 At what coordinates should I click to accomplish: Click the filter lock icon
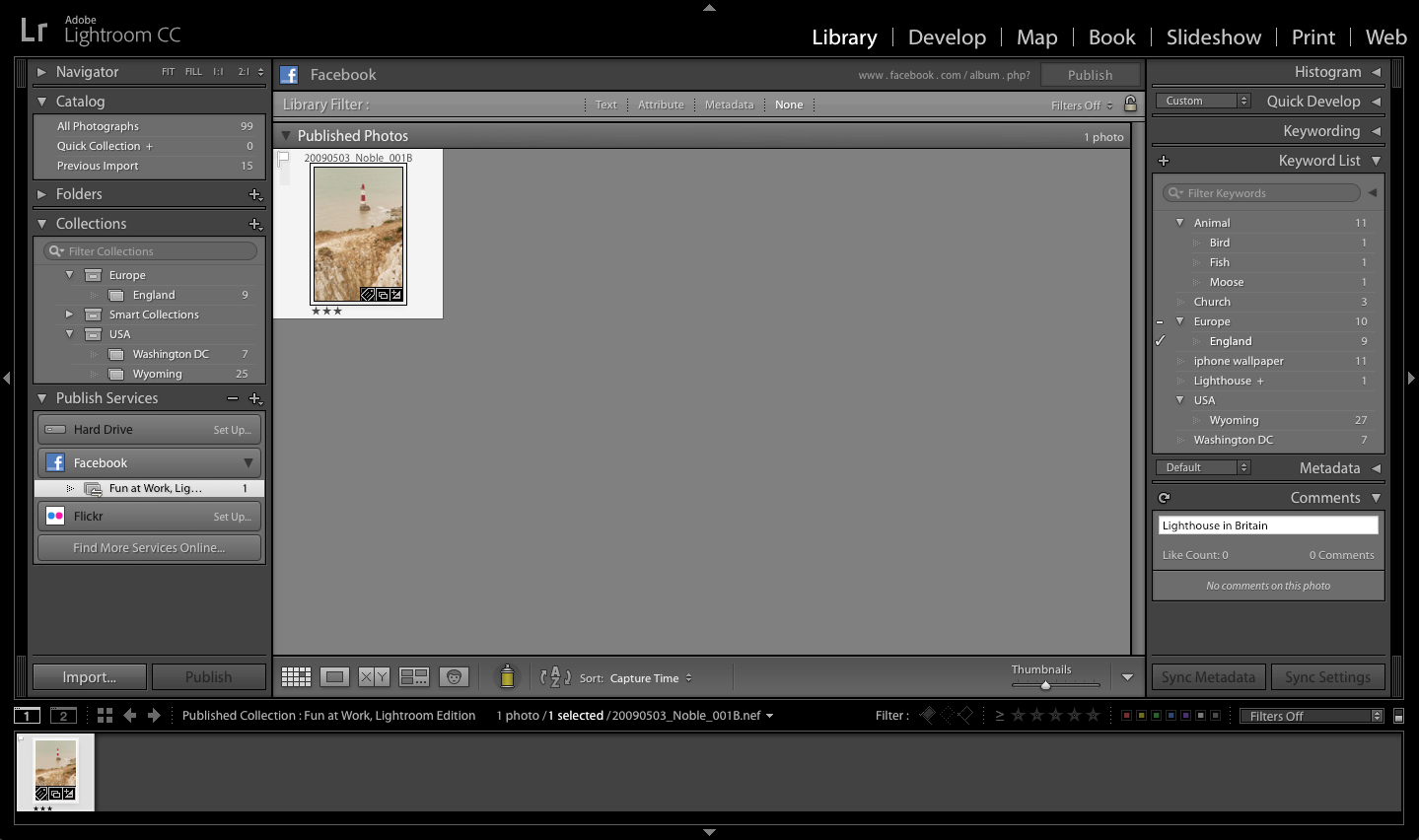click(x=1130, y=104)
